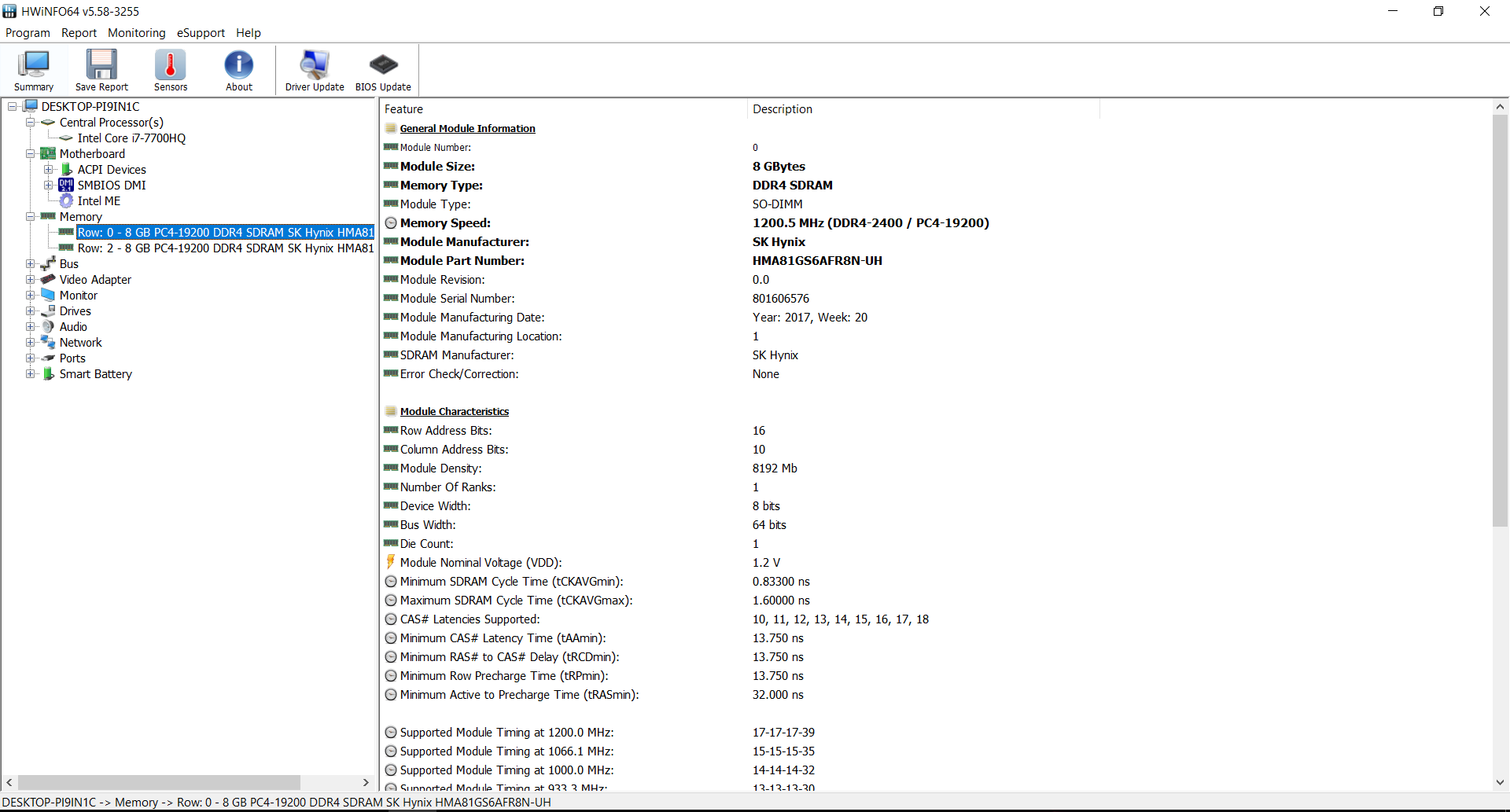Select Intel Core i7-7700HQ processor entry
Screen dimensions: 1510x812
131,138
